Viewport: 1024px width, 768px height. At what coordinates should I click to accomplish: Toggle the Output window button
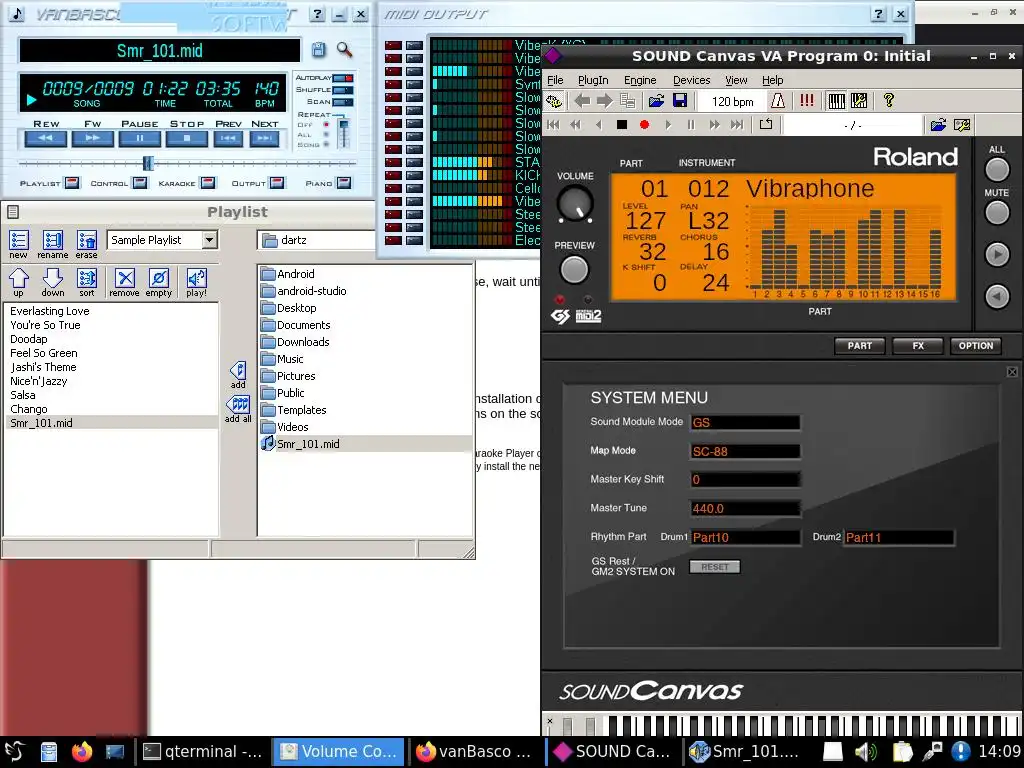point(277,183)
